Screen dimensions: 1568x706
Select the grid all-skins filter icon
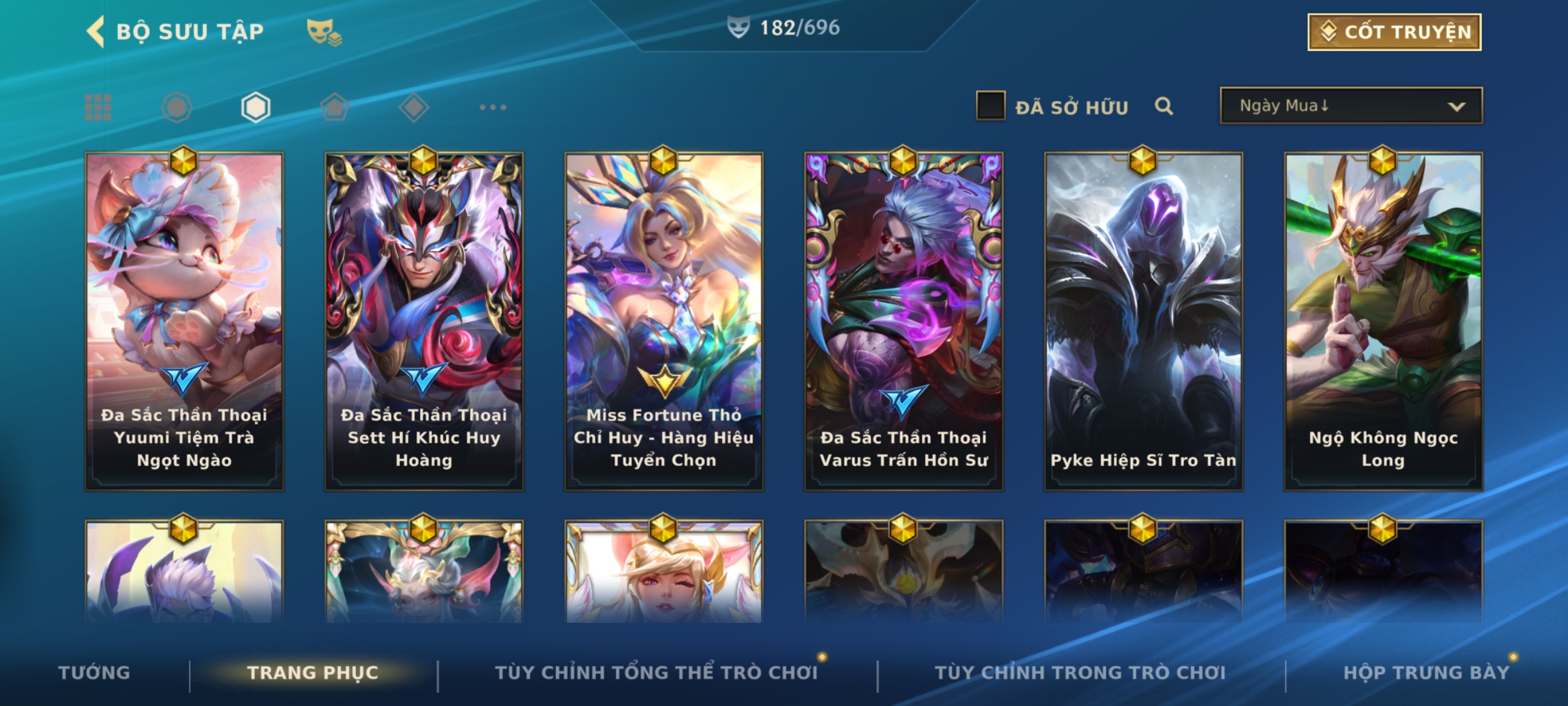point(98,107)
